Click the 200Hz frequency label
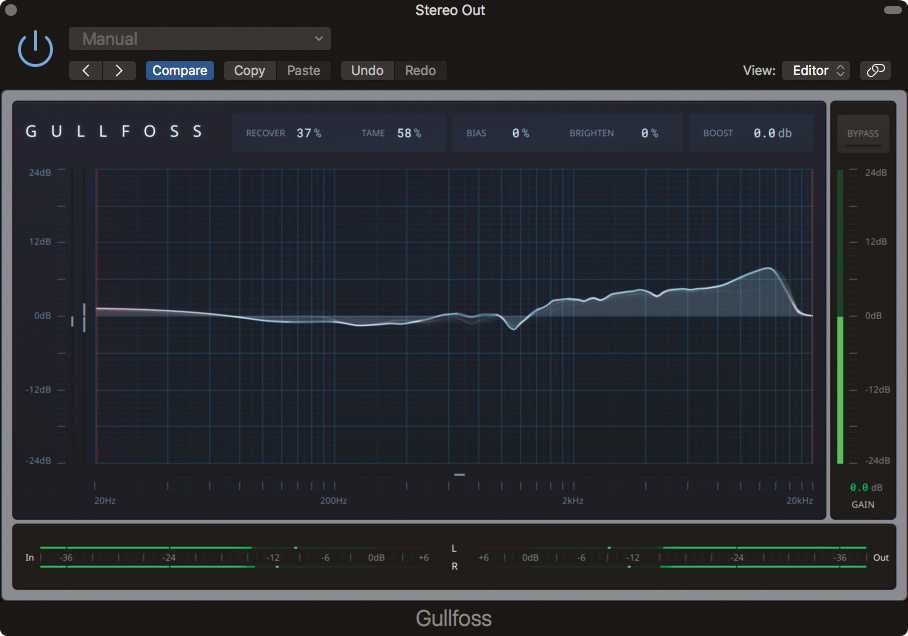908x636 pixels. (334, 500)
